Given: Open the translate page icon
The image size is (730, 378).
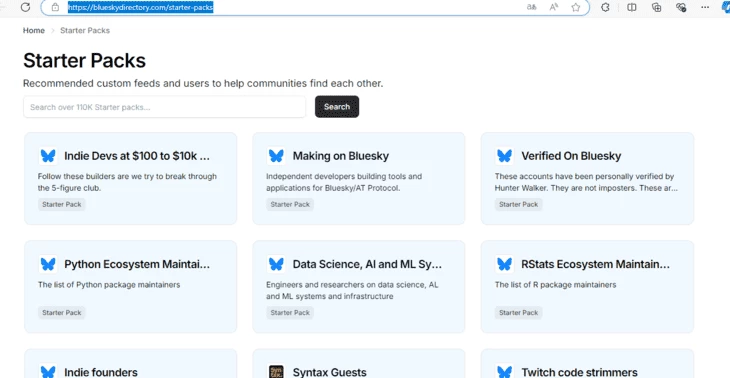Looking at the screenshot, I should [x=531, y=7].
